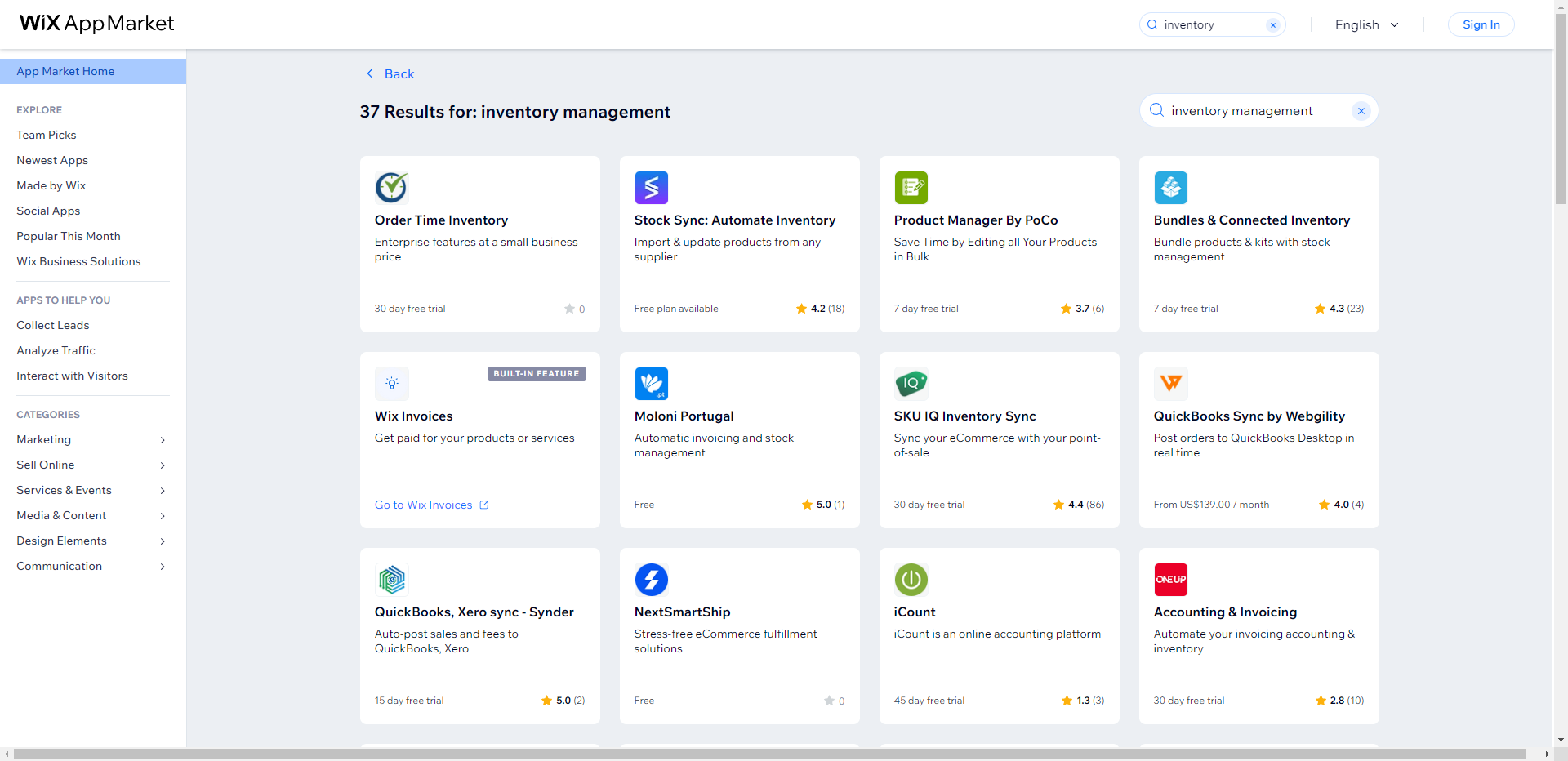The image size is (1568, 761).
Task: Open the English language dropdown
Action: (x=1367, y=25)
